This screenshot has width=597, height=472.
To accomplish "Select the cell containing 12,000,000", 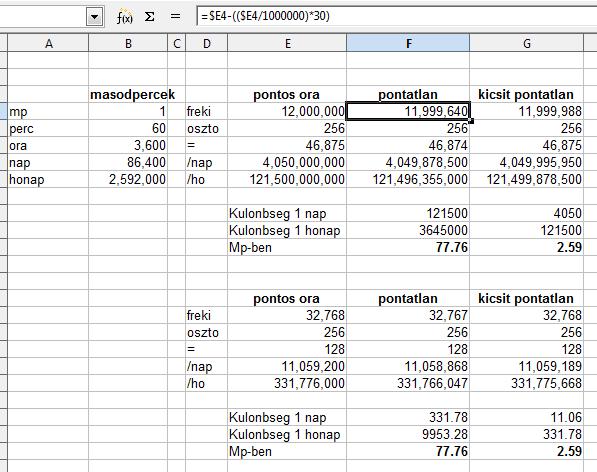I will [x=287, y=112].
